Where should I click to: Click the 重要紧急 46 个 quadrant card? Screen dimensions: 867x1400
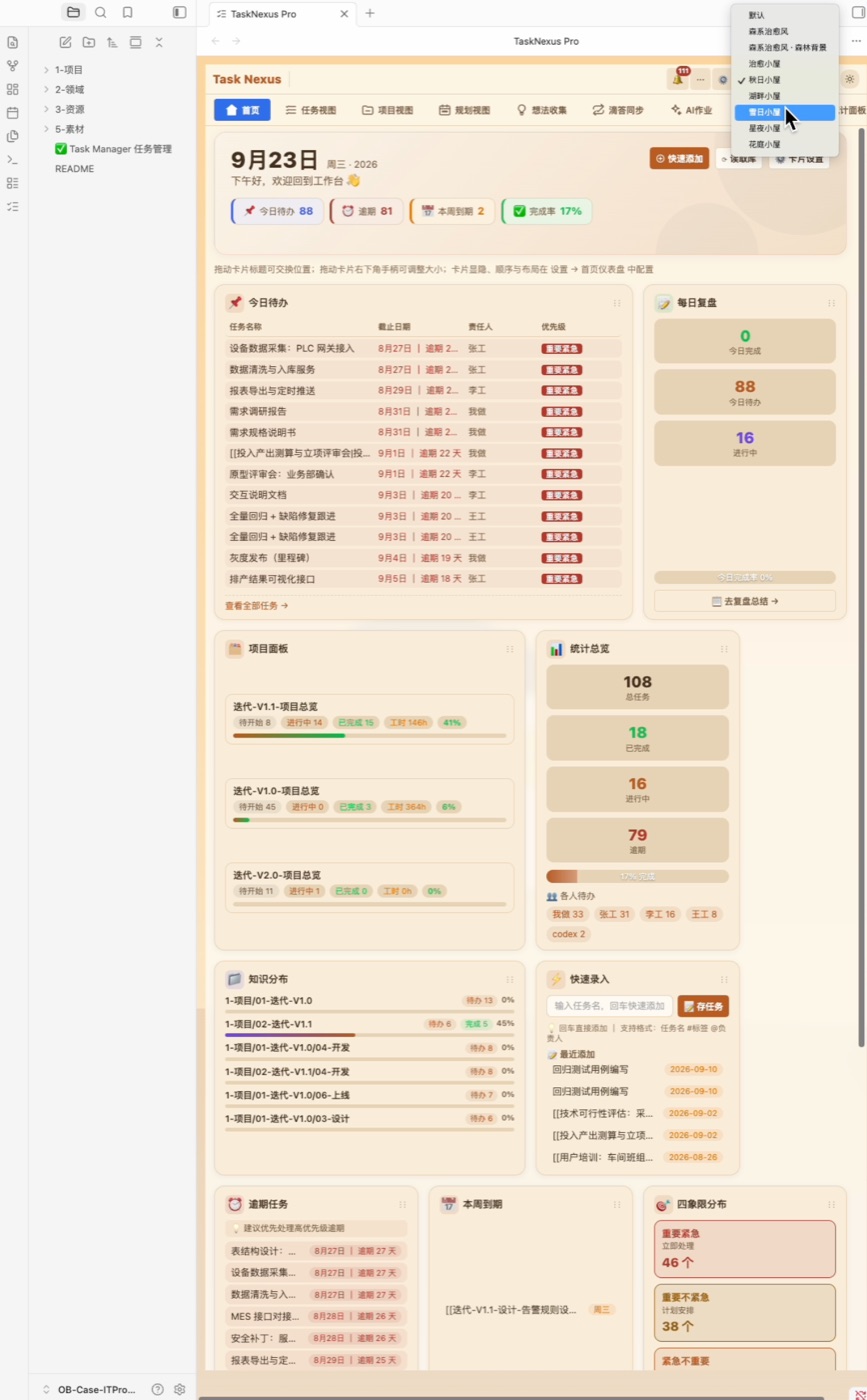pyautogui.click(x=744, y=1249)
